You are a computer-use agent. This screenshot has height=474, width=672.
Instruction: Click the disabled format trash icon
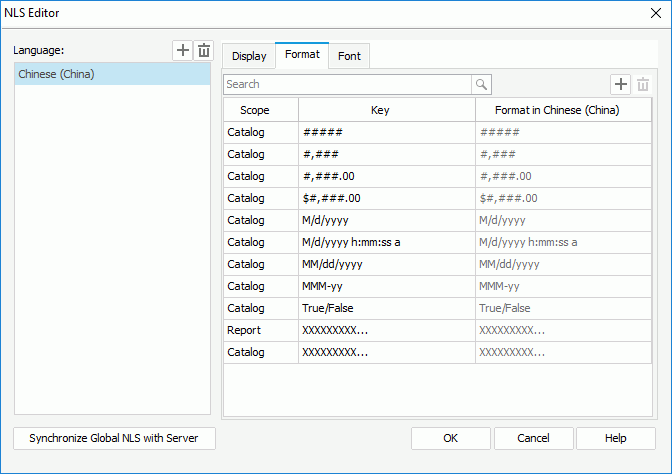643,85
